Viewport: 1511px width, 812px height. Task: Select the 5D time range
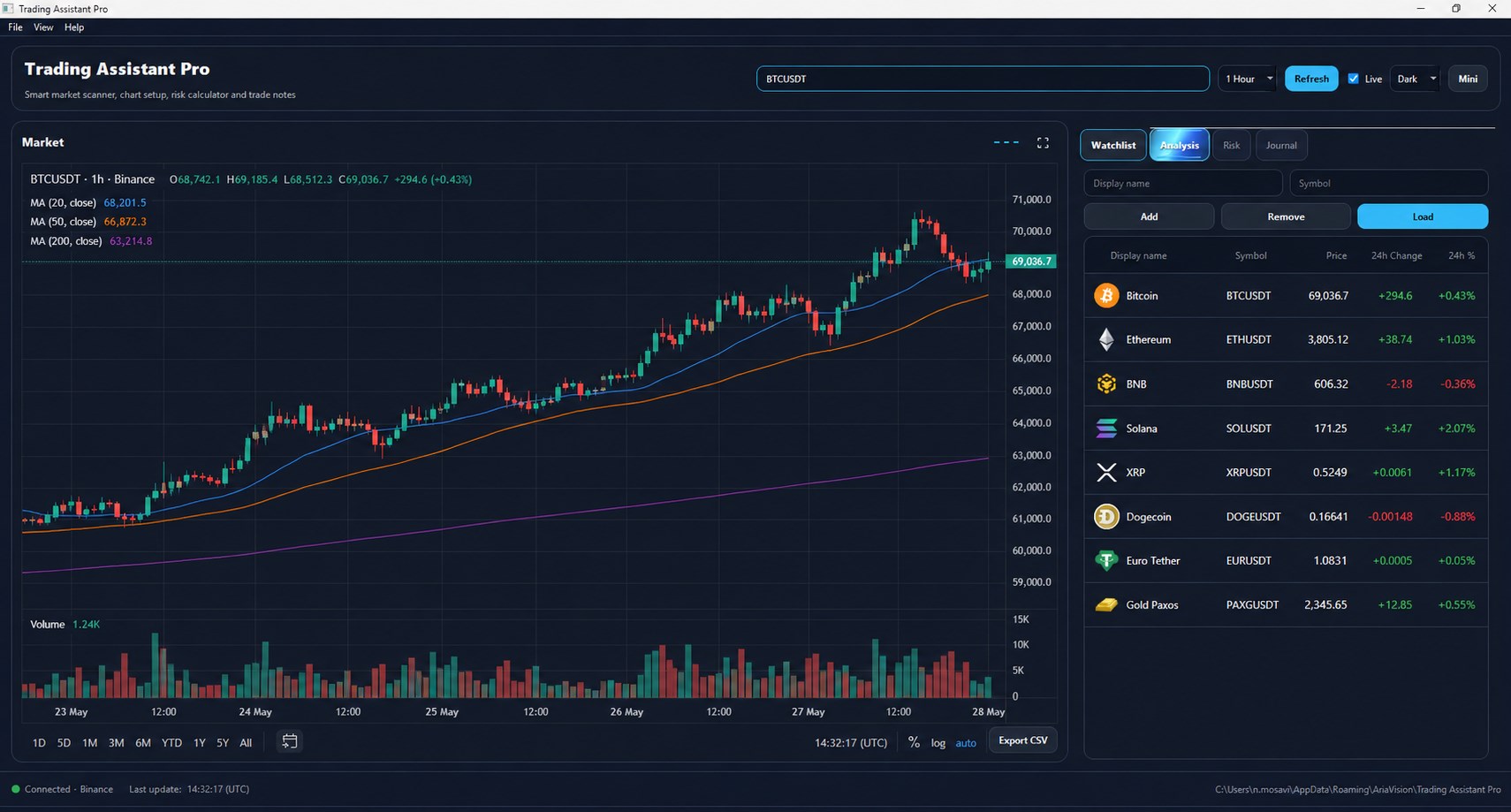[64, 743]
